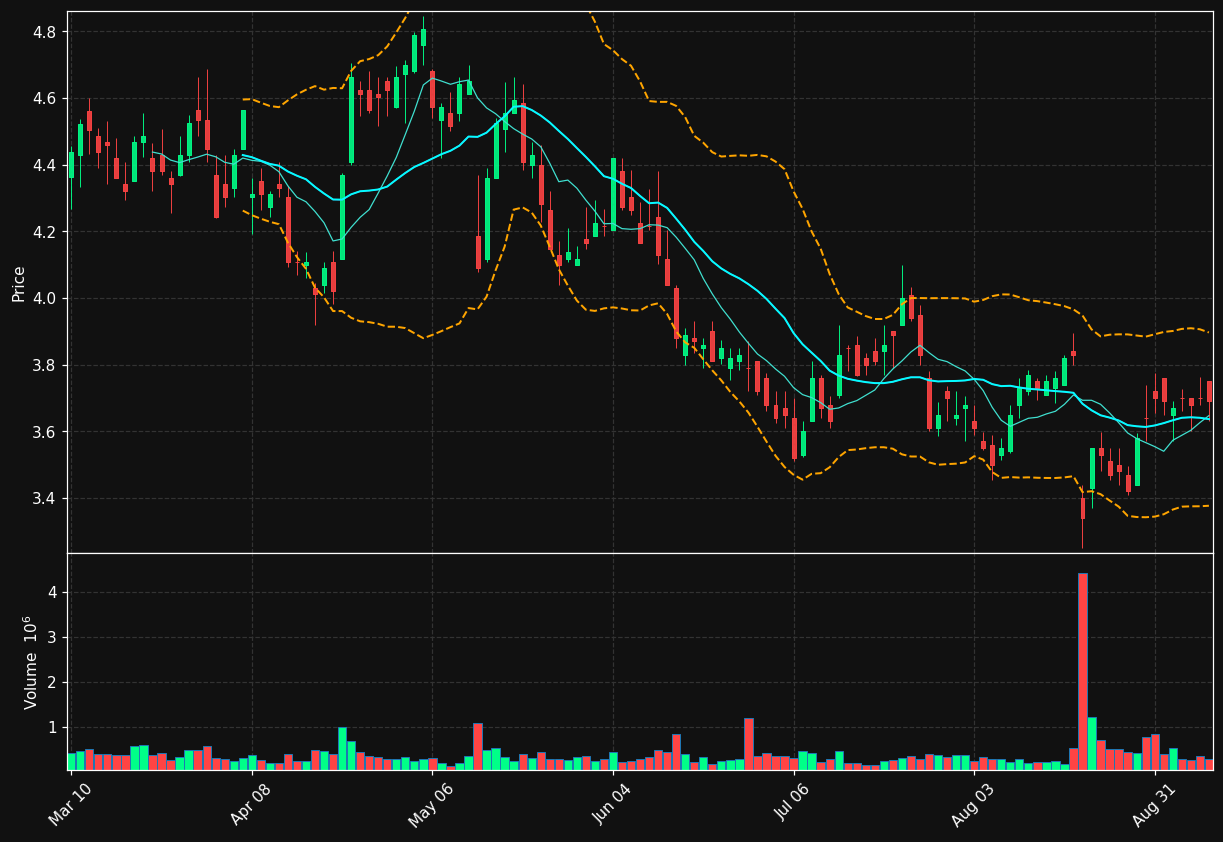The image size is (1223, 842).
Task: Click the volume axis 3 label
Action: (52, 637)
